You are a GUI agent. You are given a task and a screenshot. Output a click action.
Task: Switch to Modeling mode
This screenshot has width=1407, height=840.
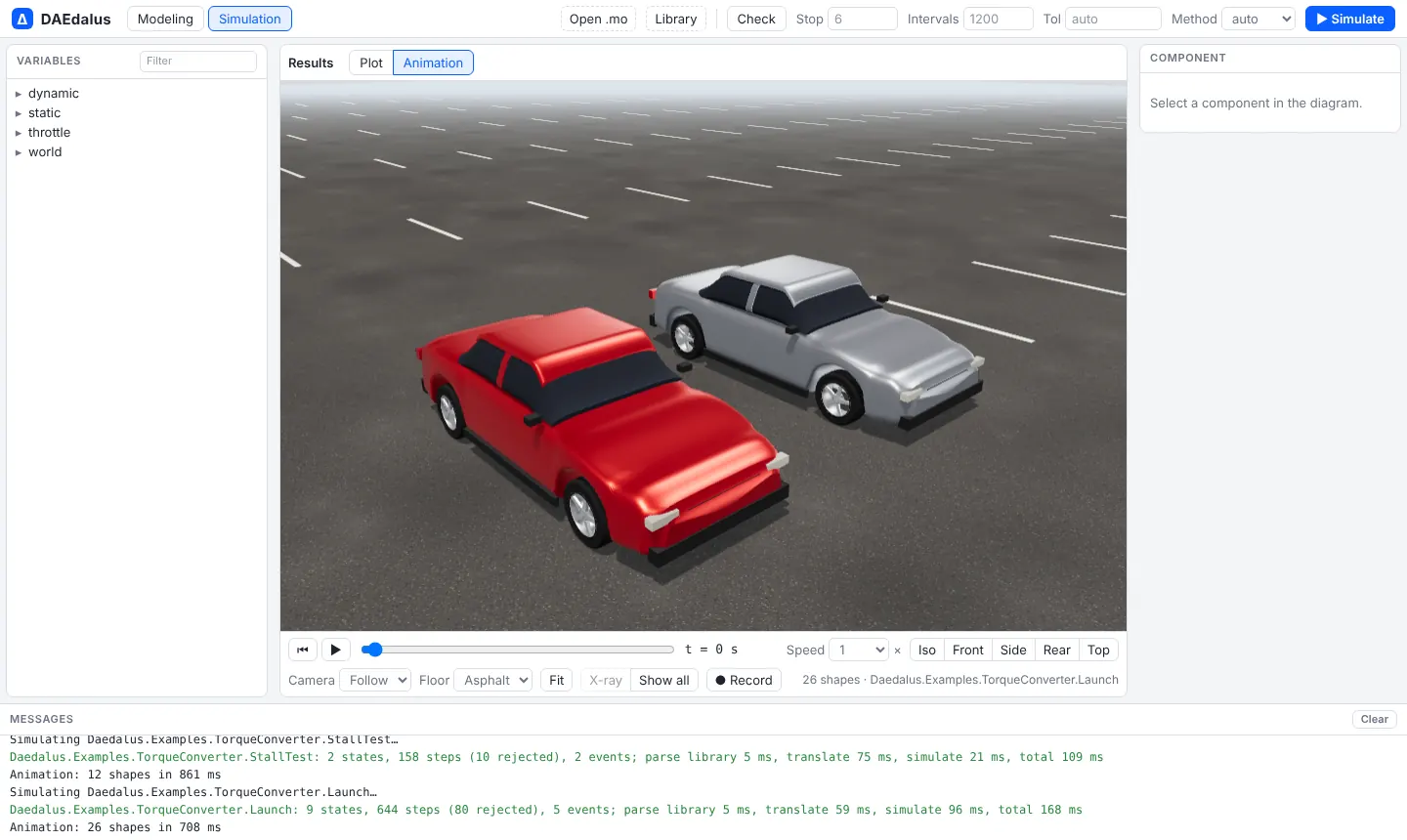point(165,19)
